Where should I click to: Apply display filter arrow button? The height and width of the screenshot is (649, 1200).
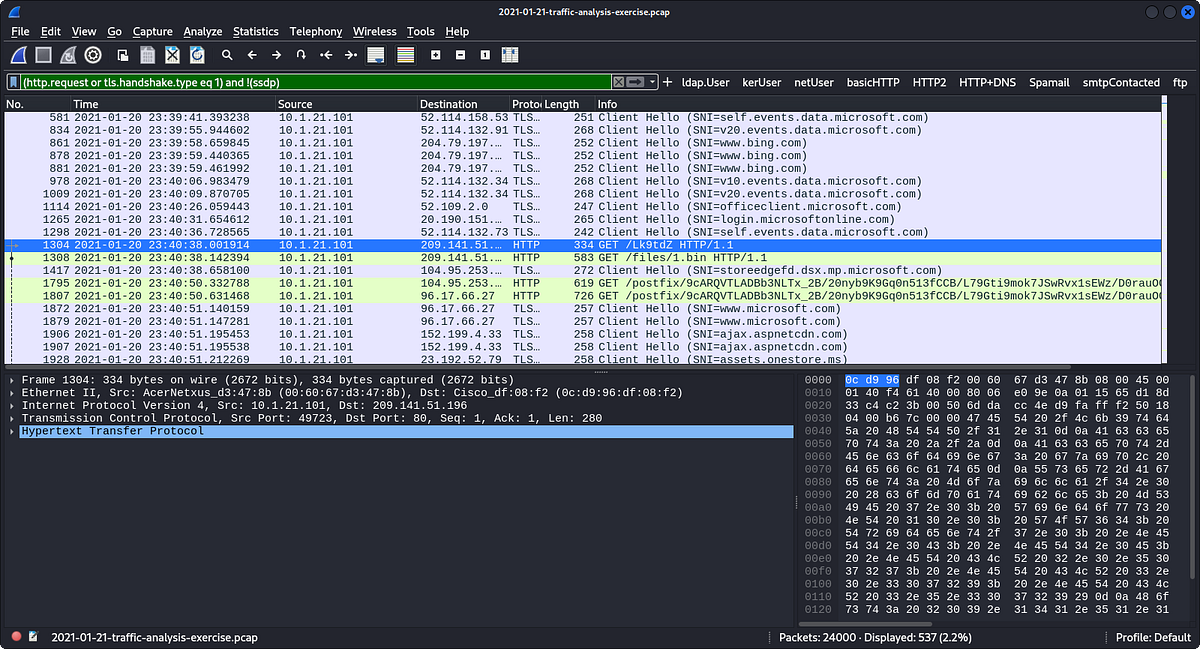tap(636, 82)
